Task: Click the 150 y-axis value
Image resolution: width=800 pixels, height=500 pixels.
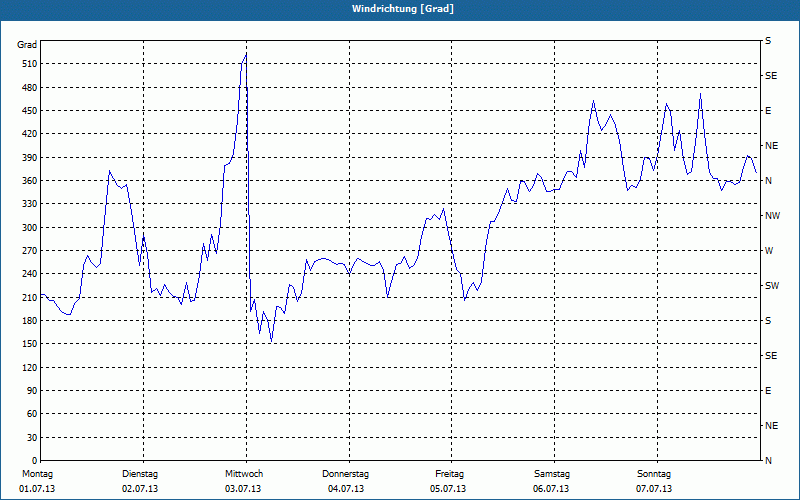Action: coord(29,344)
